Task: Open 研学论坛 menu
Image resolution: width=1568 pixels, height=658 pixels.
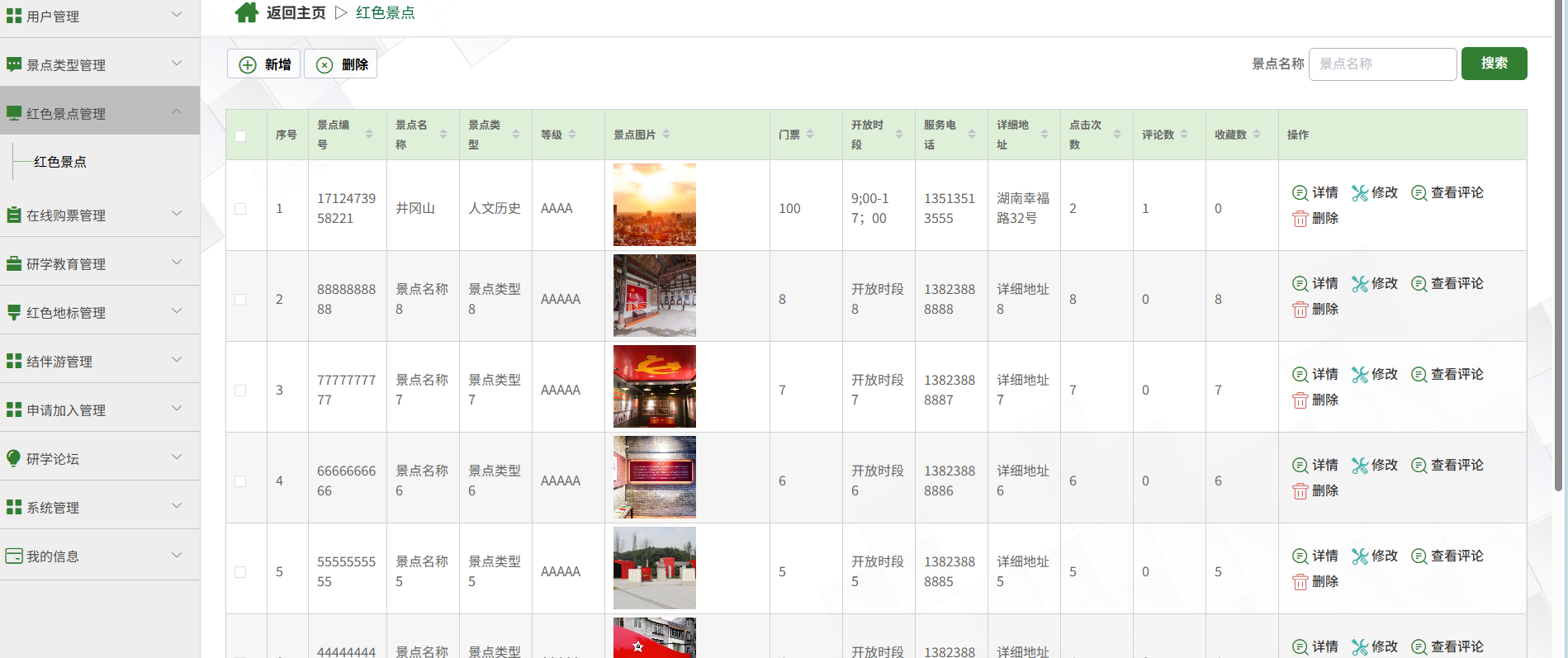Action: point(100,458)
